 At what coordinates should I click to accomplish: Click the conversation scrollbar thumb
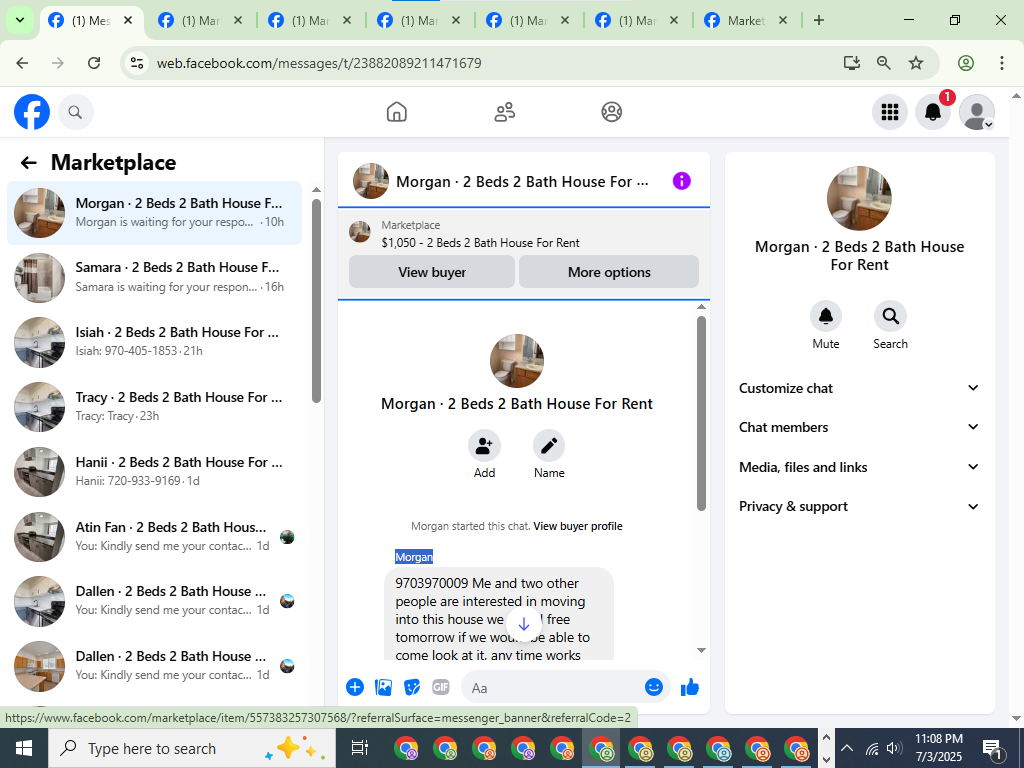(701, 413)
